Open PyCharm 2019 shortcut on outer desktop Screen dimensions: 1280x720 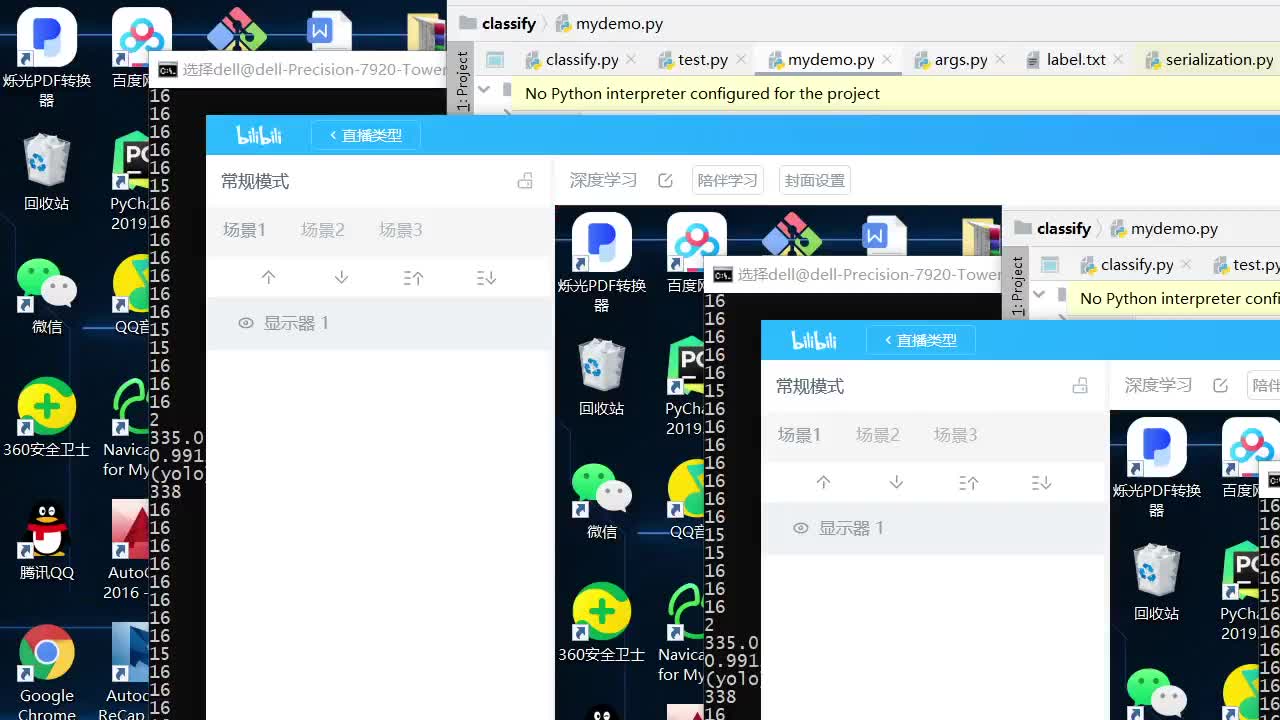click(129, 182)
